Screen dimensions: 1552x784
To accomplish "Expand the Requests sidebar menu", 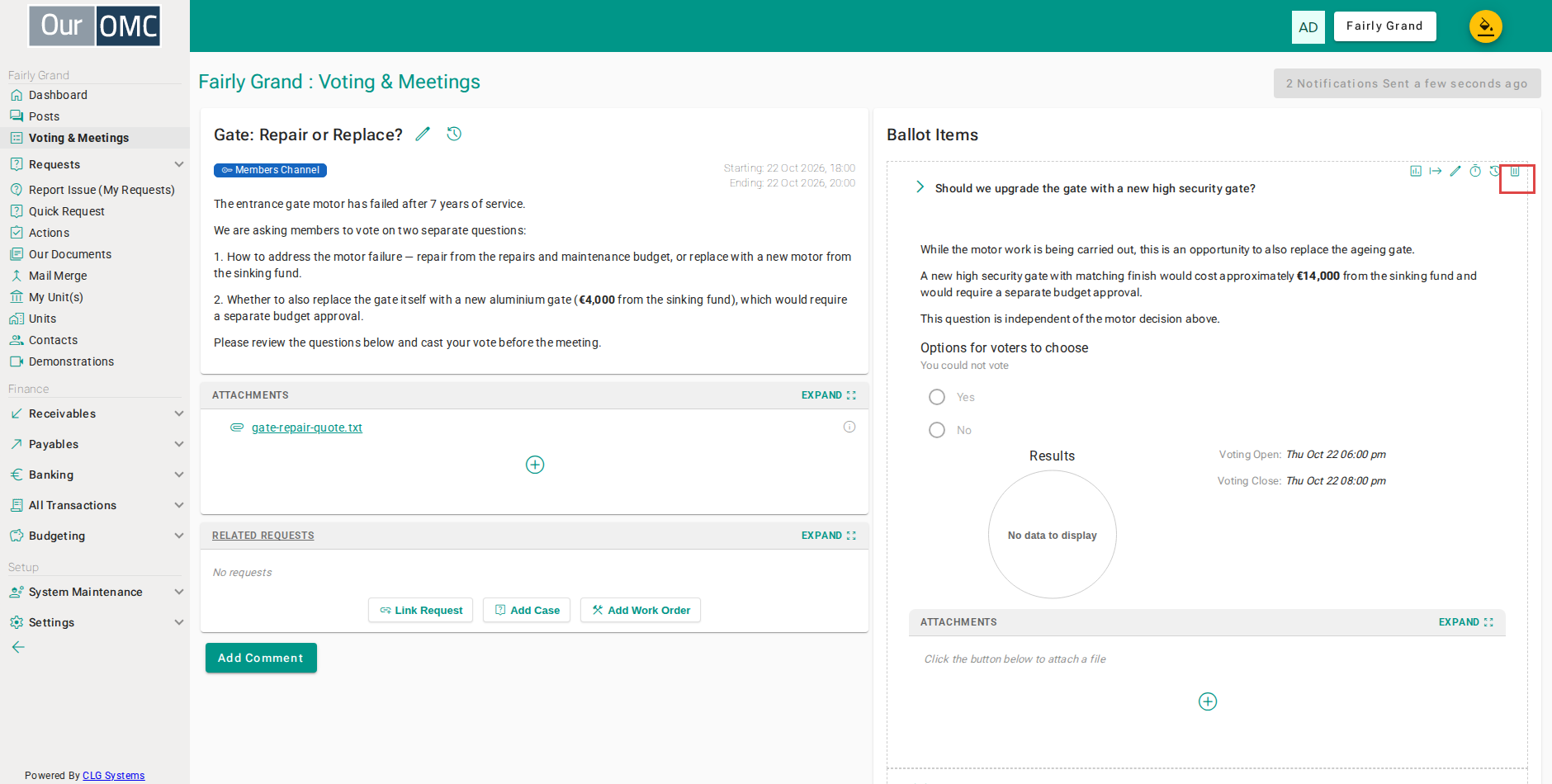I will [95, 164].
